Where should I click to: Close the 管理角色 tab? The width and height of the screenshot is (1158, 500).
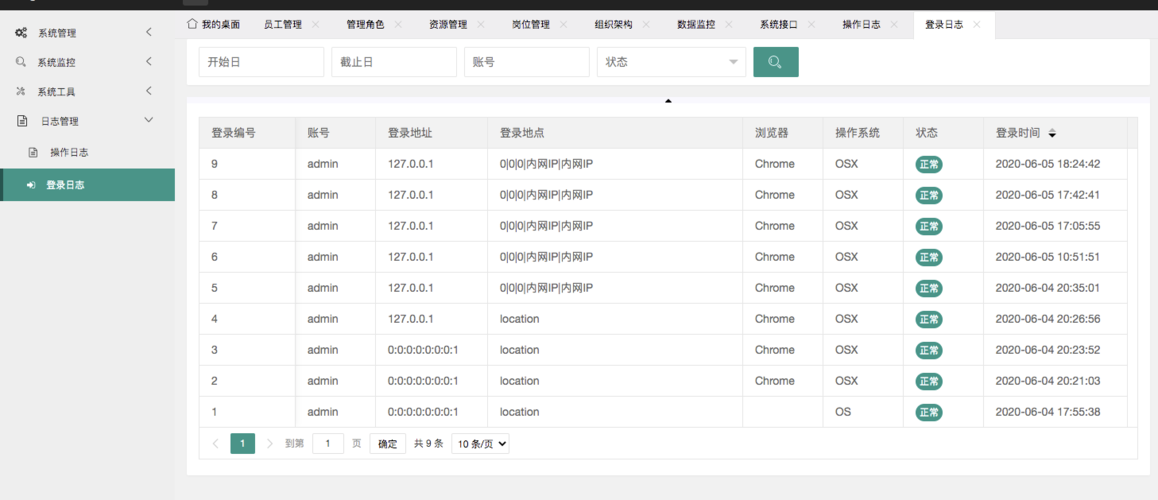398,24
